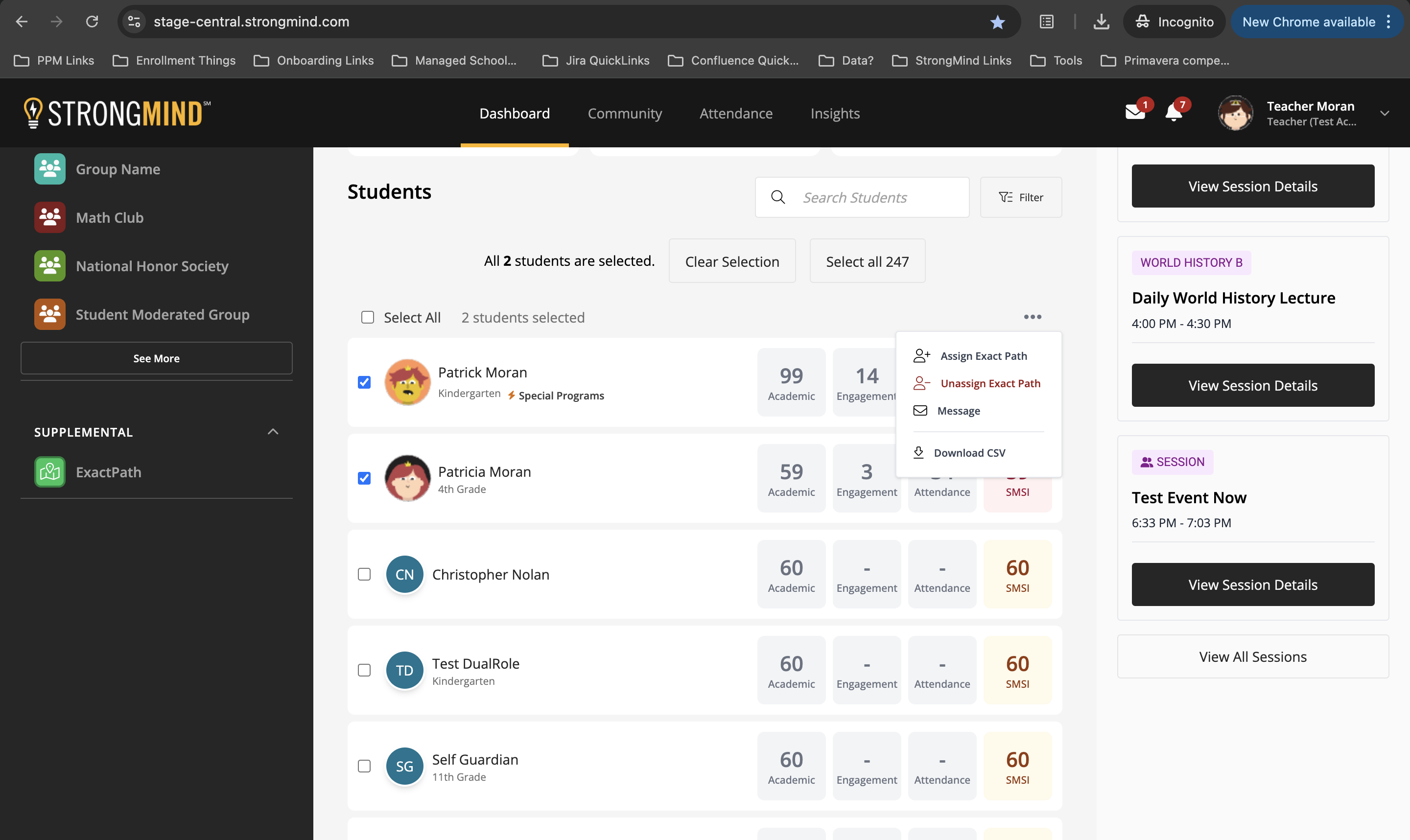Image resolution: width=1410 pixels, height=840 pixels.
Task: Click View All Sessions button
Action: [x=1253, y=656]
